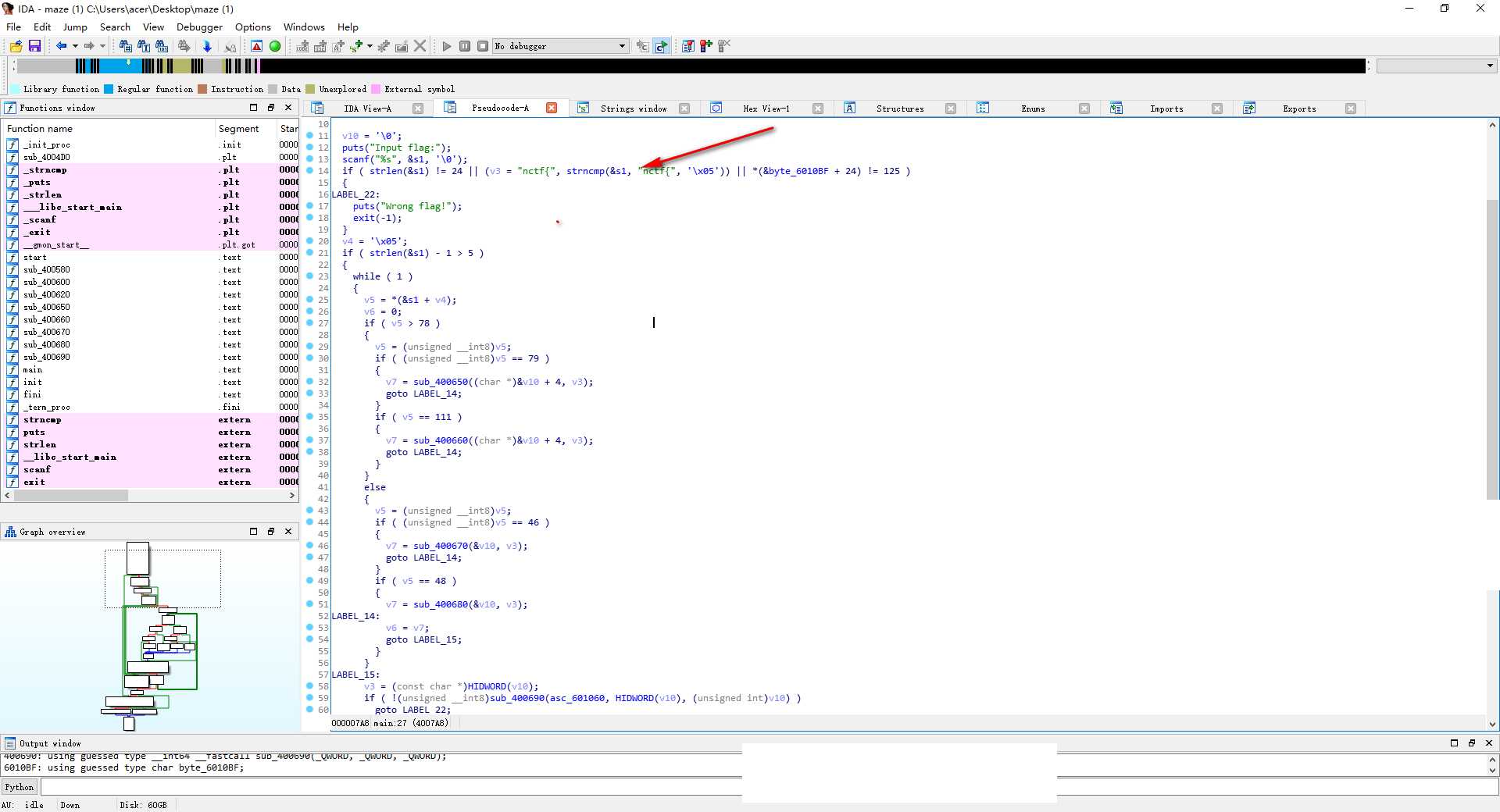Click the External symbol pink legend swatch
The width and height of the screenshot is (1500, 812).
377,89
